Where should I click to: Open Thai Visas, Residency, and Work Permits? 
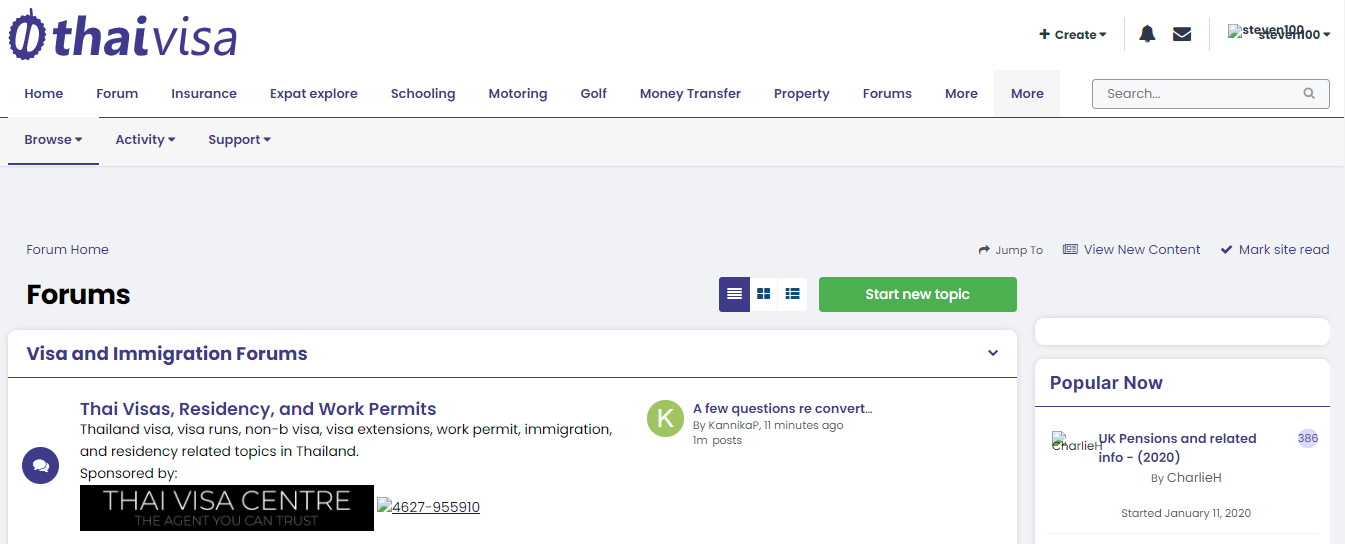[258, 409]
